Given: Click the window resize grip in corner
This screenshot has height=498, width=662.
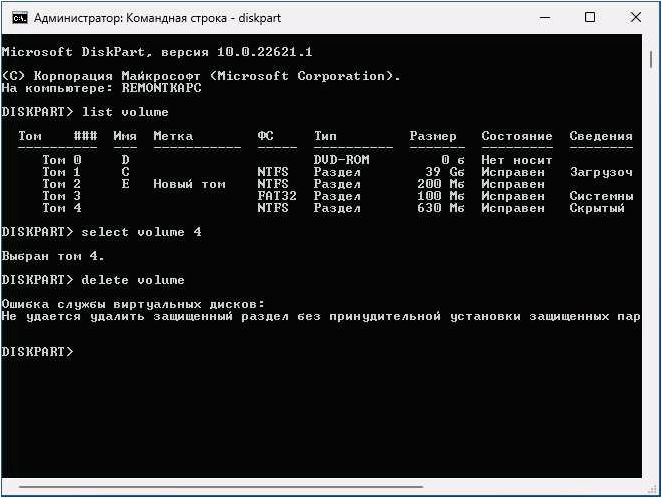Looking at the screenshot, I should click(x=652, y=488).
